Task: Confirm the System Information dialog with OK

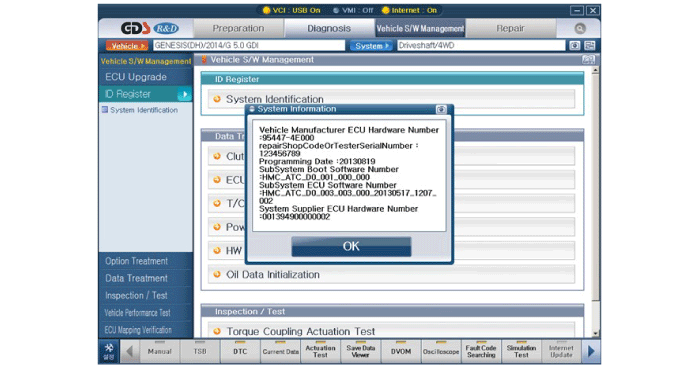Action: [x=351, y=246]
